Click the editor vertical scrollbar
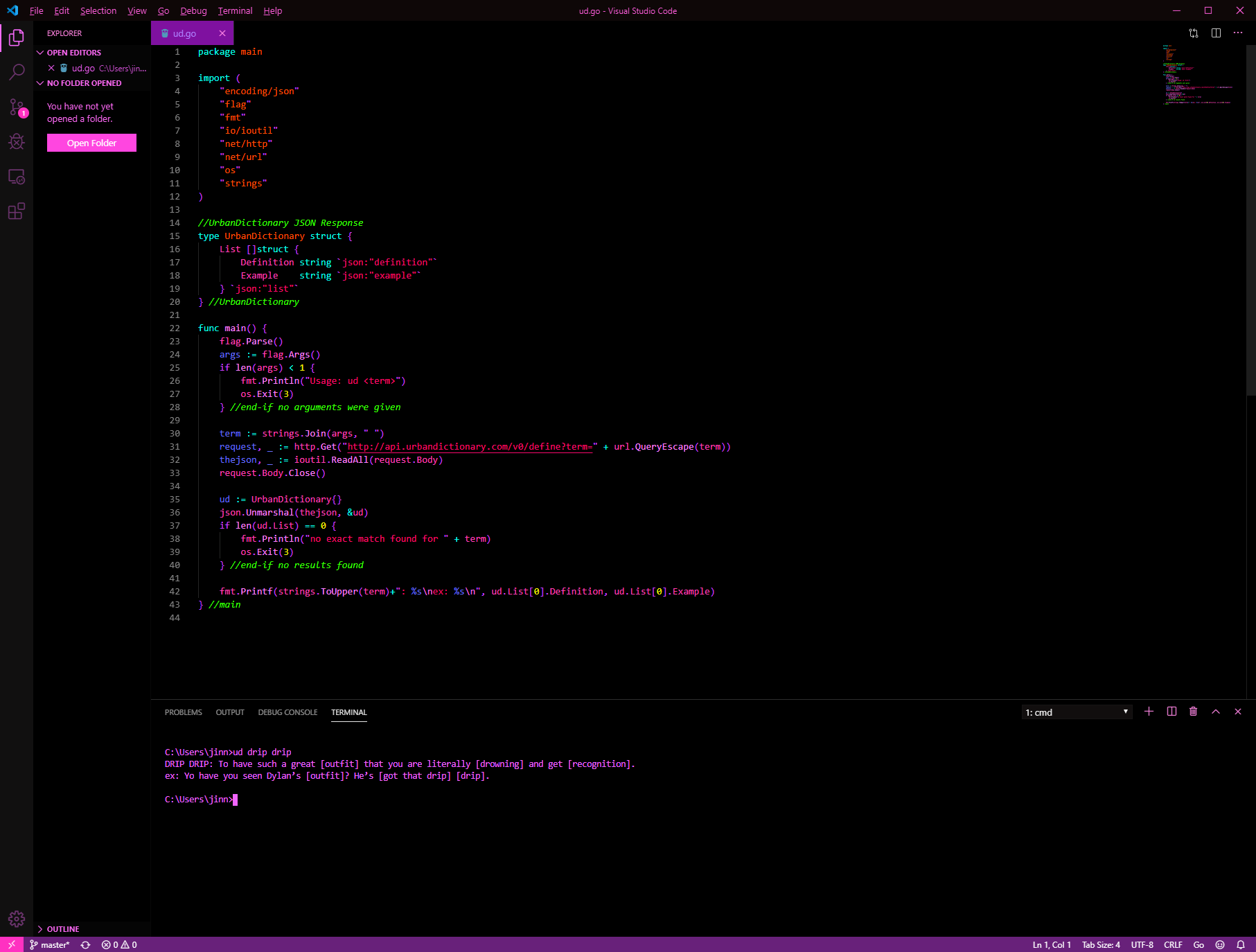1256x952 pixels. [1251, 220]
